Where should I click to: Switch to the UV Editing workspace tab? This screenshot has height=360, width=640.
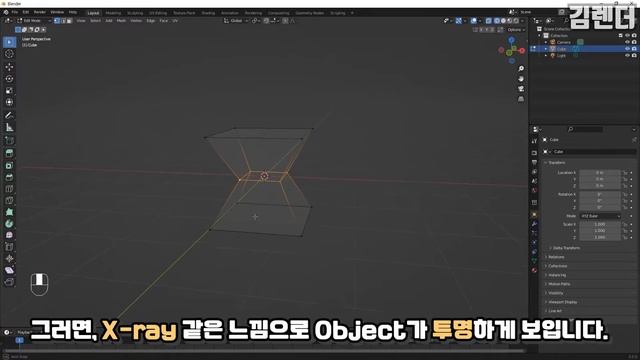(158, 13)
